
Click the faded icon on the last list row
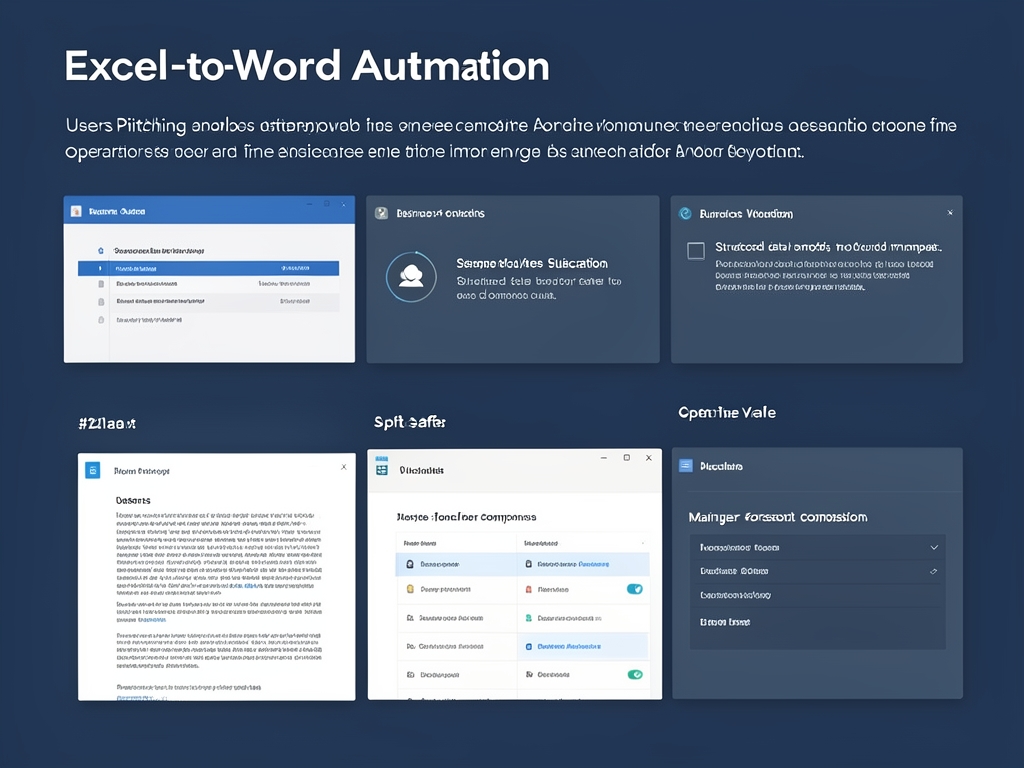101,320
